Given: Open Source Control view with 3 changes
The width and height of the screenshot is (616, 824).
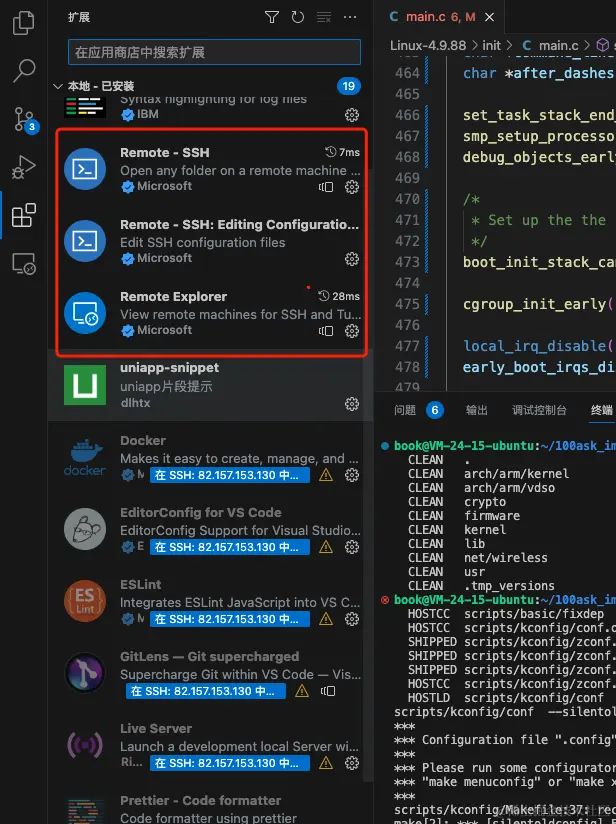Looking at the screenshot, I should [x=25, y=119].
